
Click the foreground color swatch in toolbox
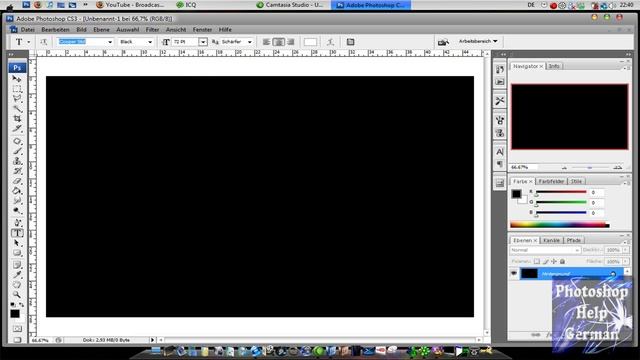(x=15, y=313)
